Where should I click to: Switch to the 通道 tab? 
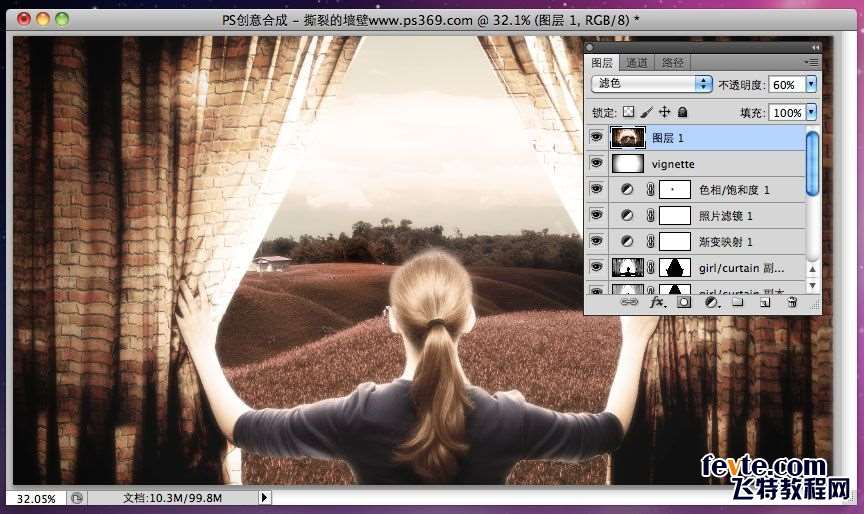[x=637, y=63]
